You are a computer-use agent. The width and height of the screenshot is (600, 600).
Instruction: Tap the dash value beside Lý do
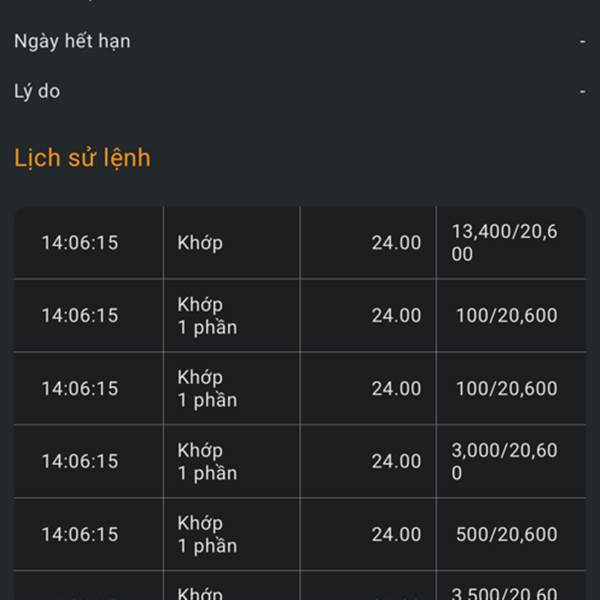click(582, 91)
